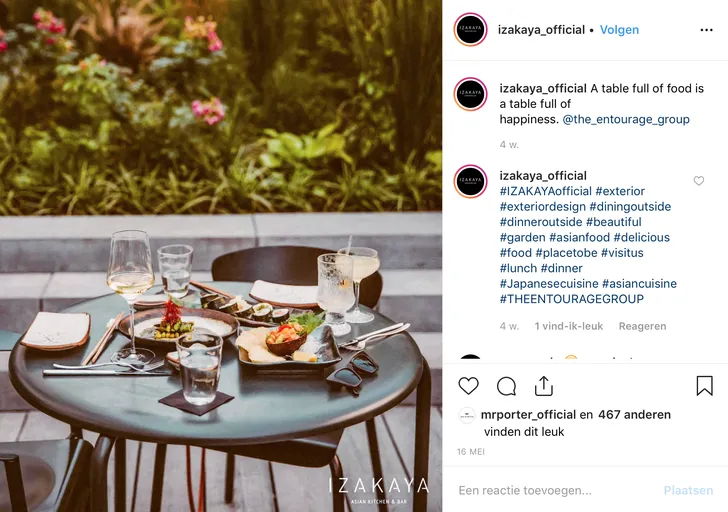Image resolution: width=728 pixels, height=512 pixels.
Task: Share the post via share icon
Action: (544, 386)
